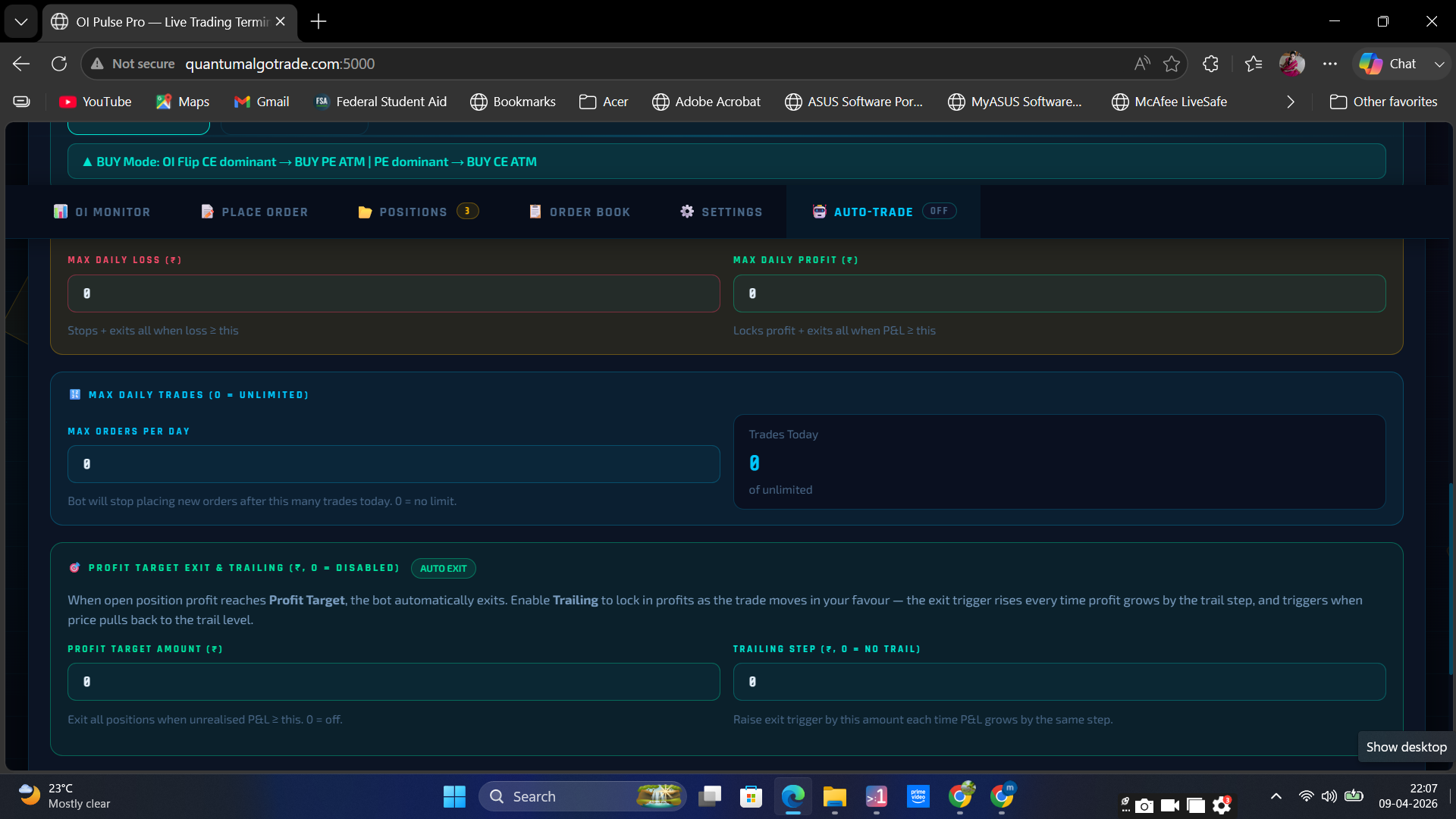Click the Profit Target target icon
1456x819 pixels.
point(75,568)
